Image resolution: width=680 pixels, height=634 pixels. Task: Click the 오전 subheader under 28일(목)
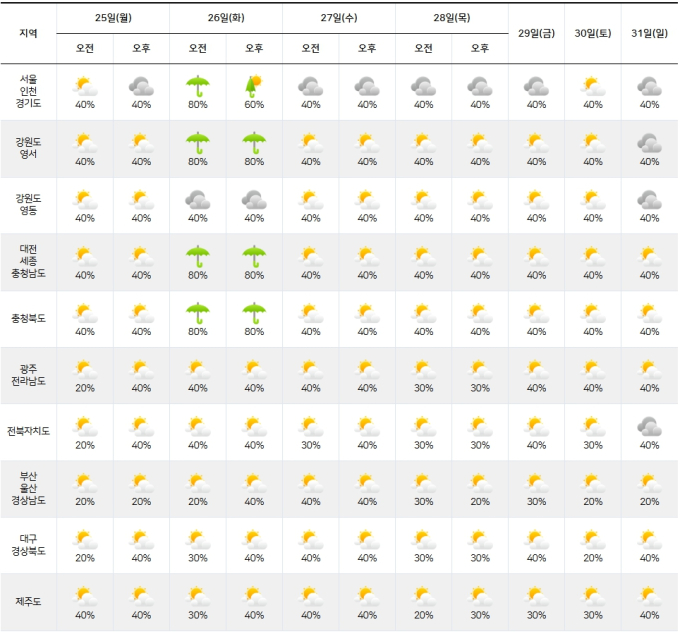(424, 48)
